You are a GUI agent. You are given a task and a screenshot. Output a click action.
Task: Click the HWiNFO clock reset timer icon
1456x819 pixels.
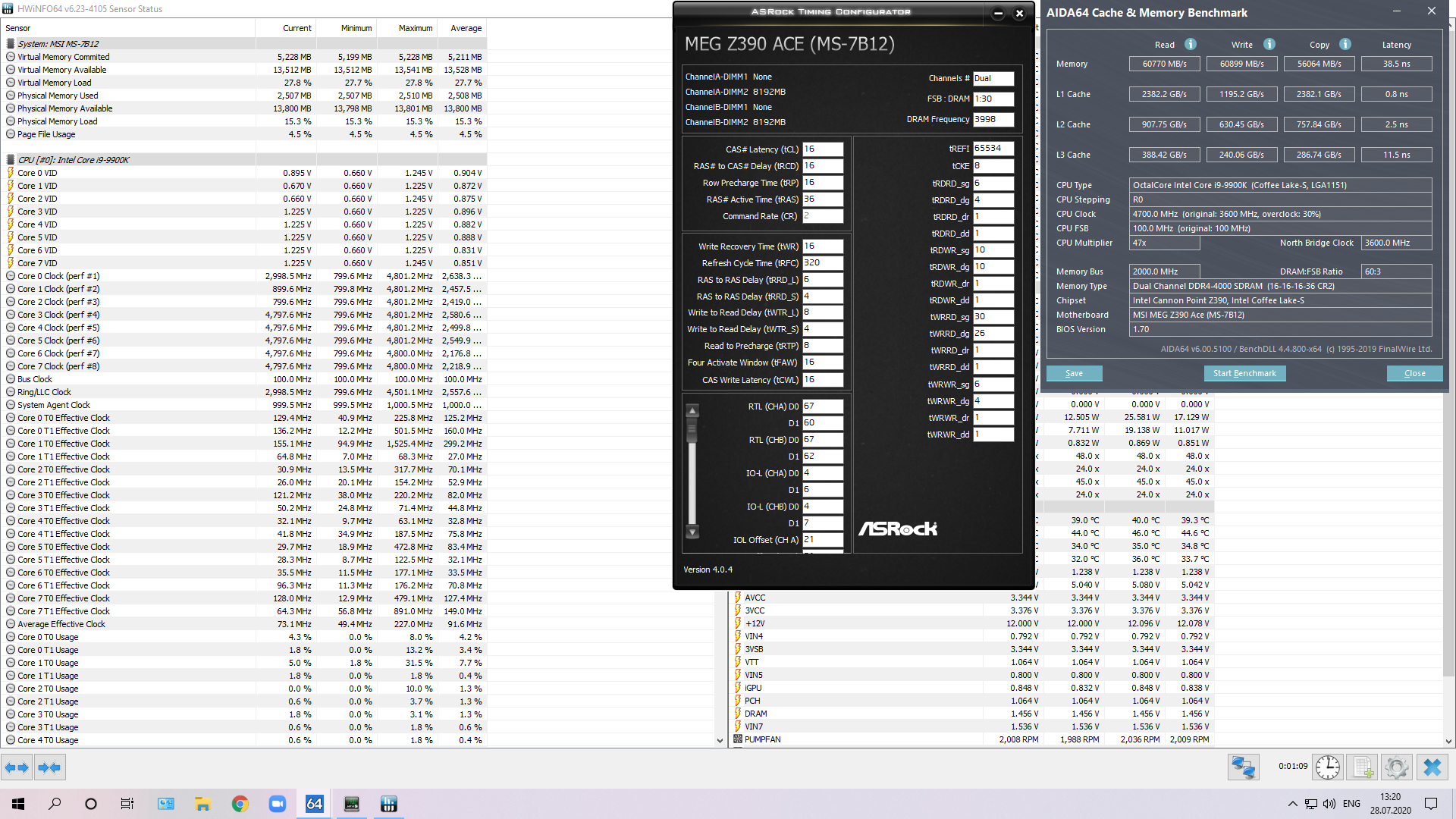(1328, 767)
